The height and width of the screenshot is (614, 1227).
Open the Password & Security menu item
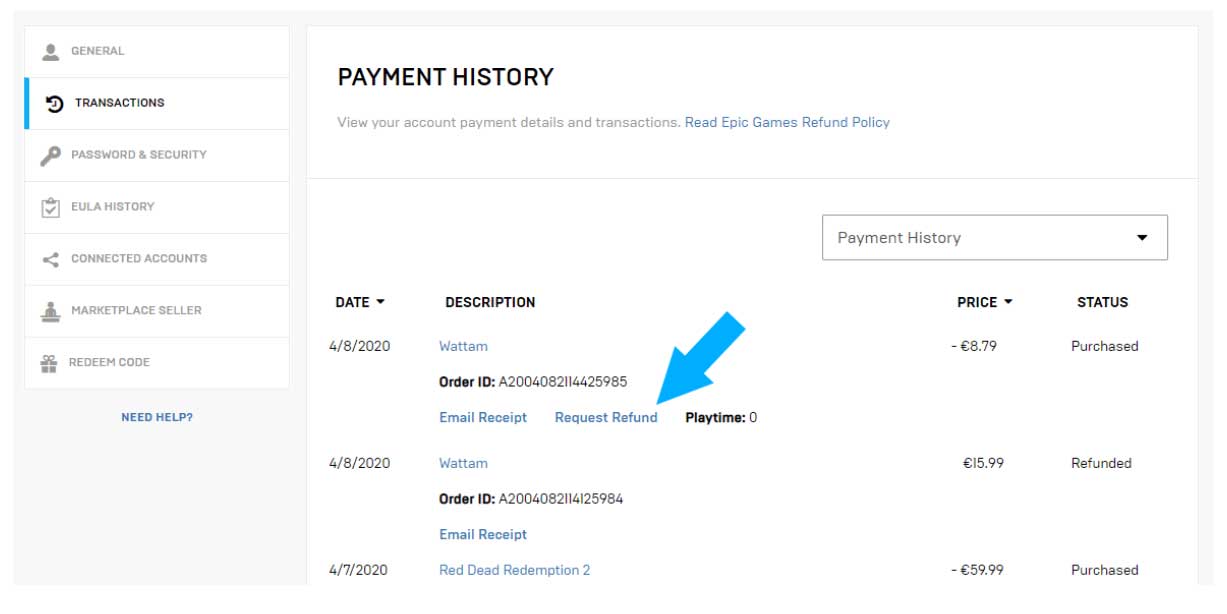click(138, 155)
